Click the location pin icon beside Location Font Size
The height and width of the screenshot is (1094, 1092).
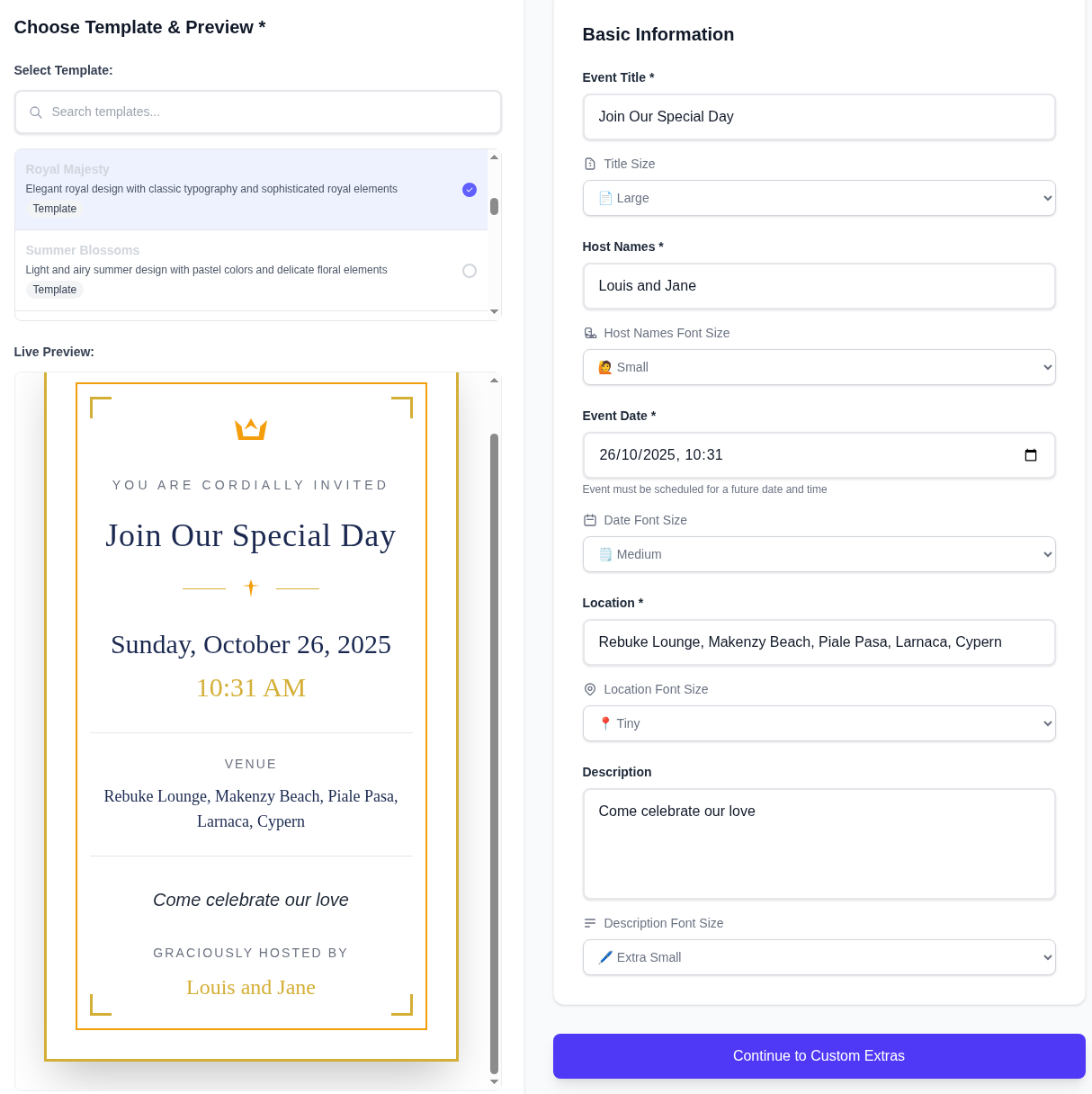pos(590,689)
